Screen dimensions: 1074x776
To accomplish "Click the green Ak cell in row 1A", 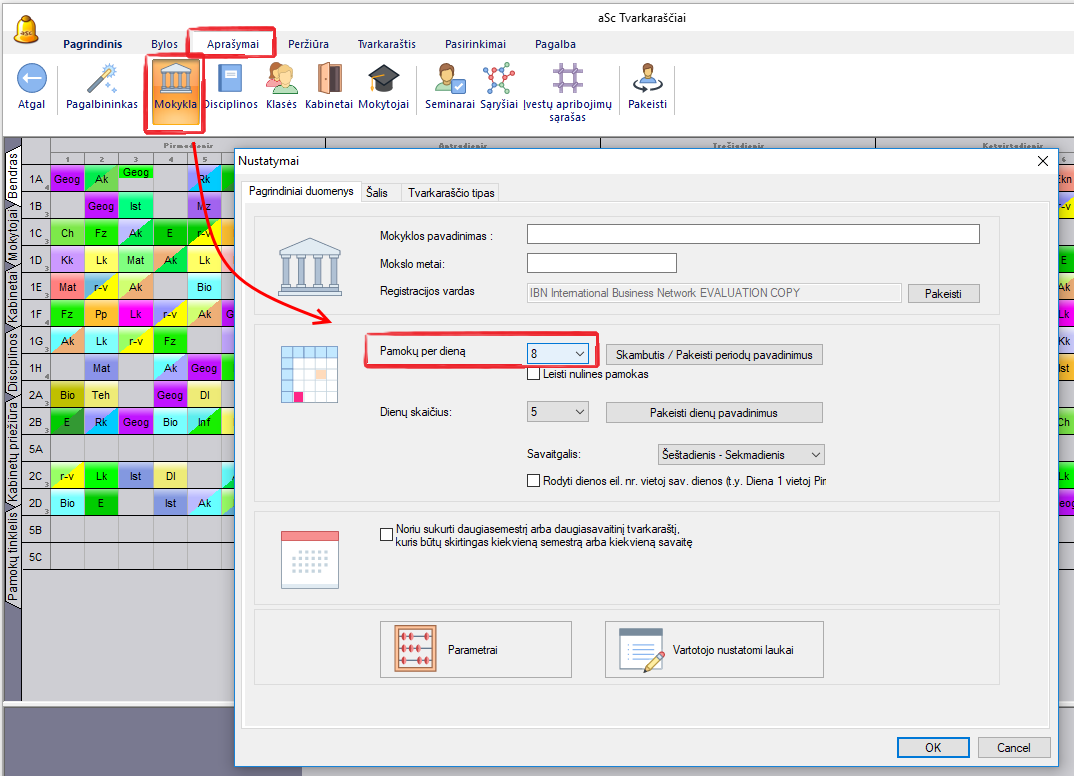I will click(102, 179).
